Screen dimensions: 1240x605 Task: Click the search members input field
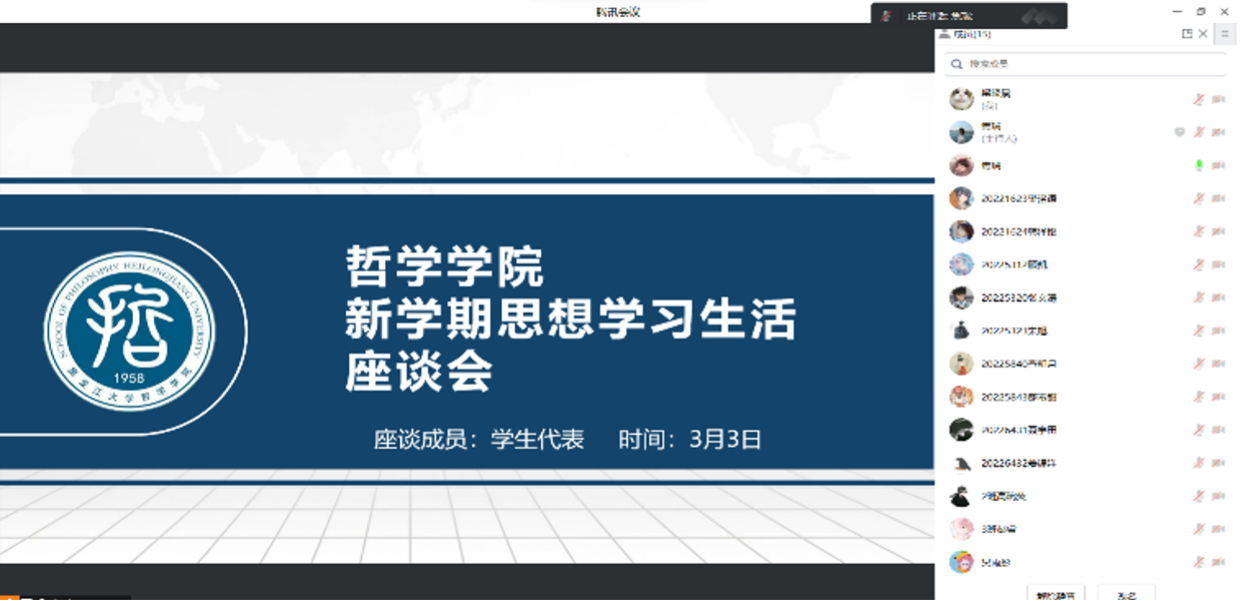pyautogui.click(x=1090, y=64)
